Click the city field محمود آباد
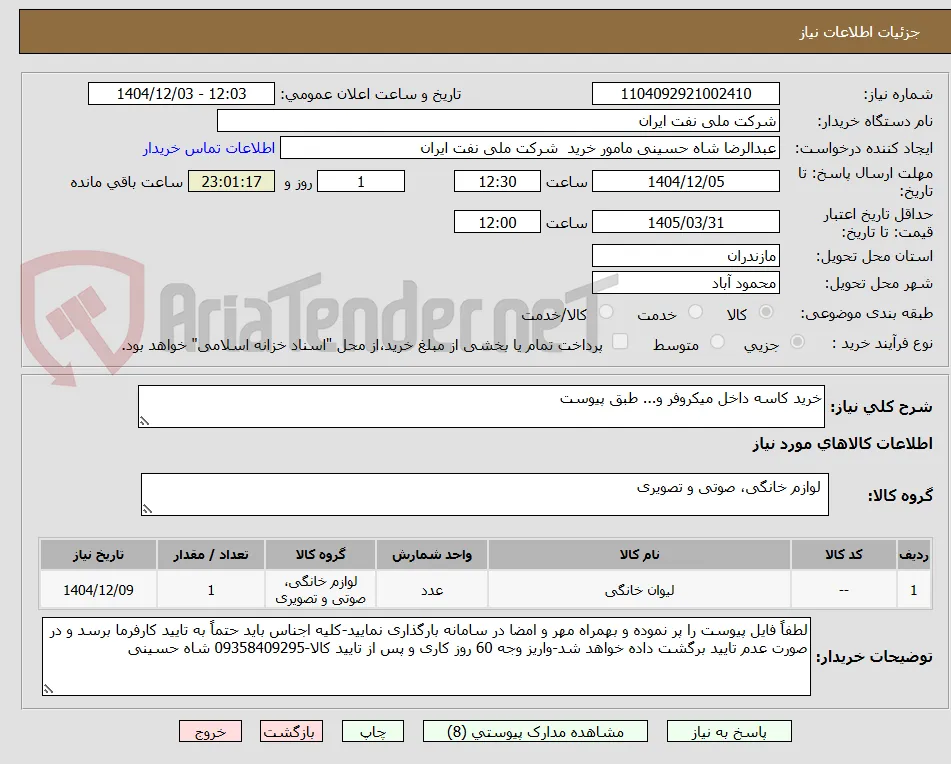Viewport: 951px width, 764px height. 685,283
